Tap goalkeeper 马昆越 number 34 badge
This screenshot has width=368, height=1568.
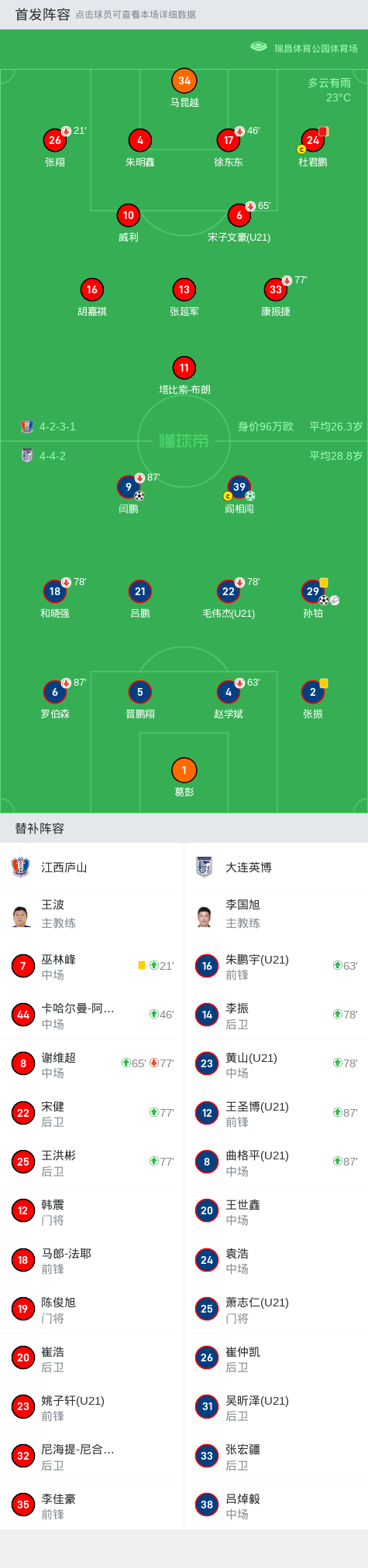[184, 80]
